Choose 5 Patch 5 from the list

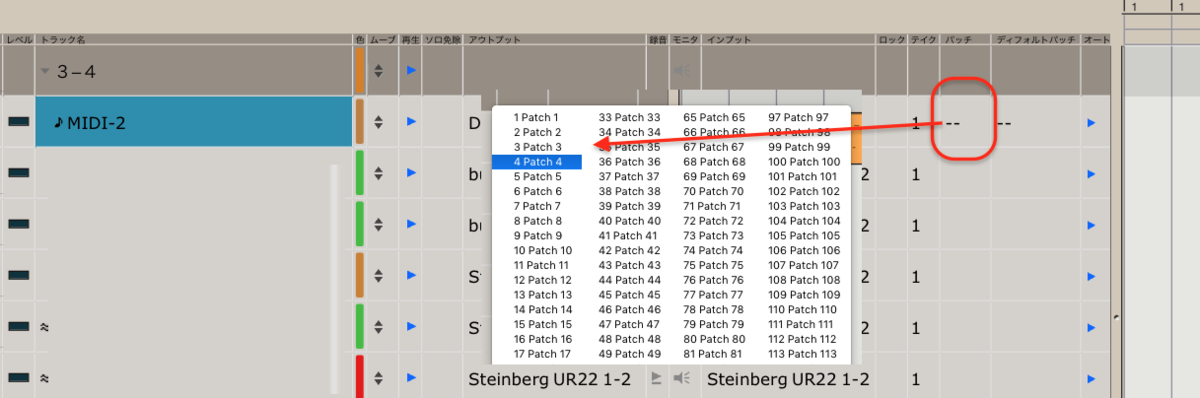pos(536,177)
